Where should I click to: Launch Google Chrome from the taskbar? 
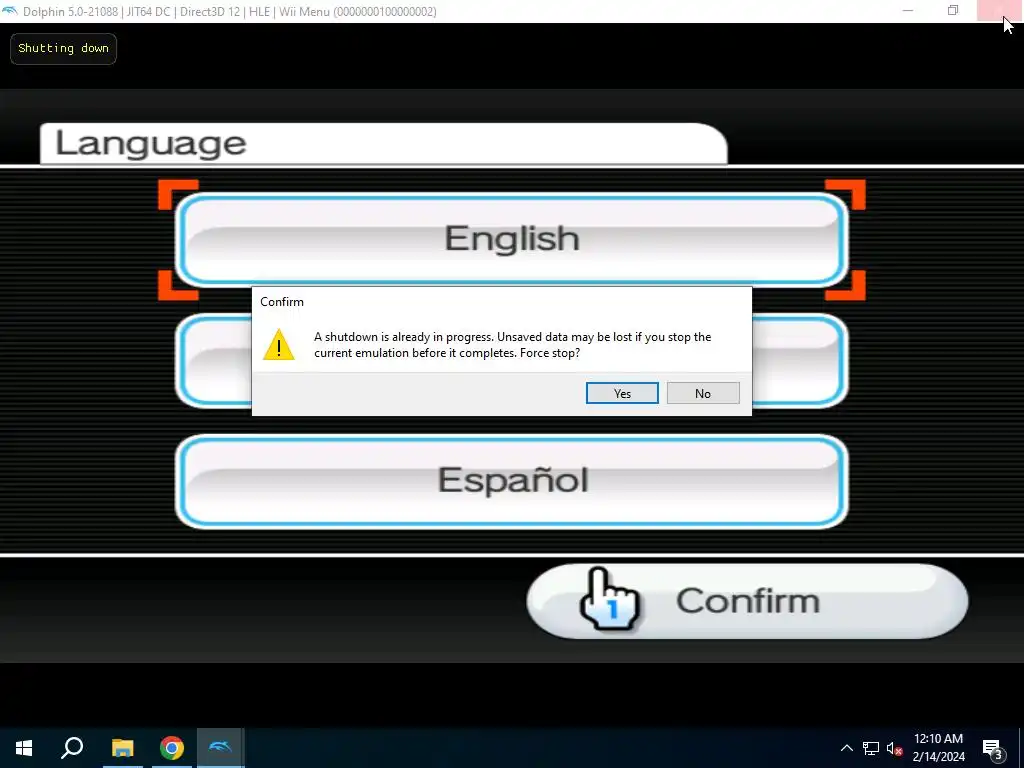pos(172,748)
